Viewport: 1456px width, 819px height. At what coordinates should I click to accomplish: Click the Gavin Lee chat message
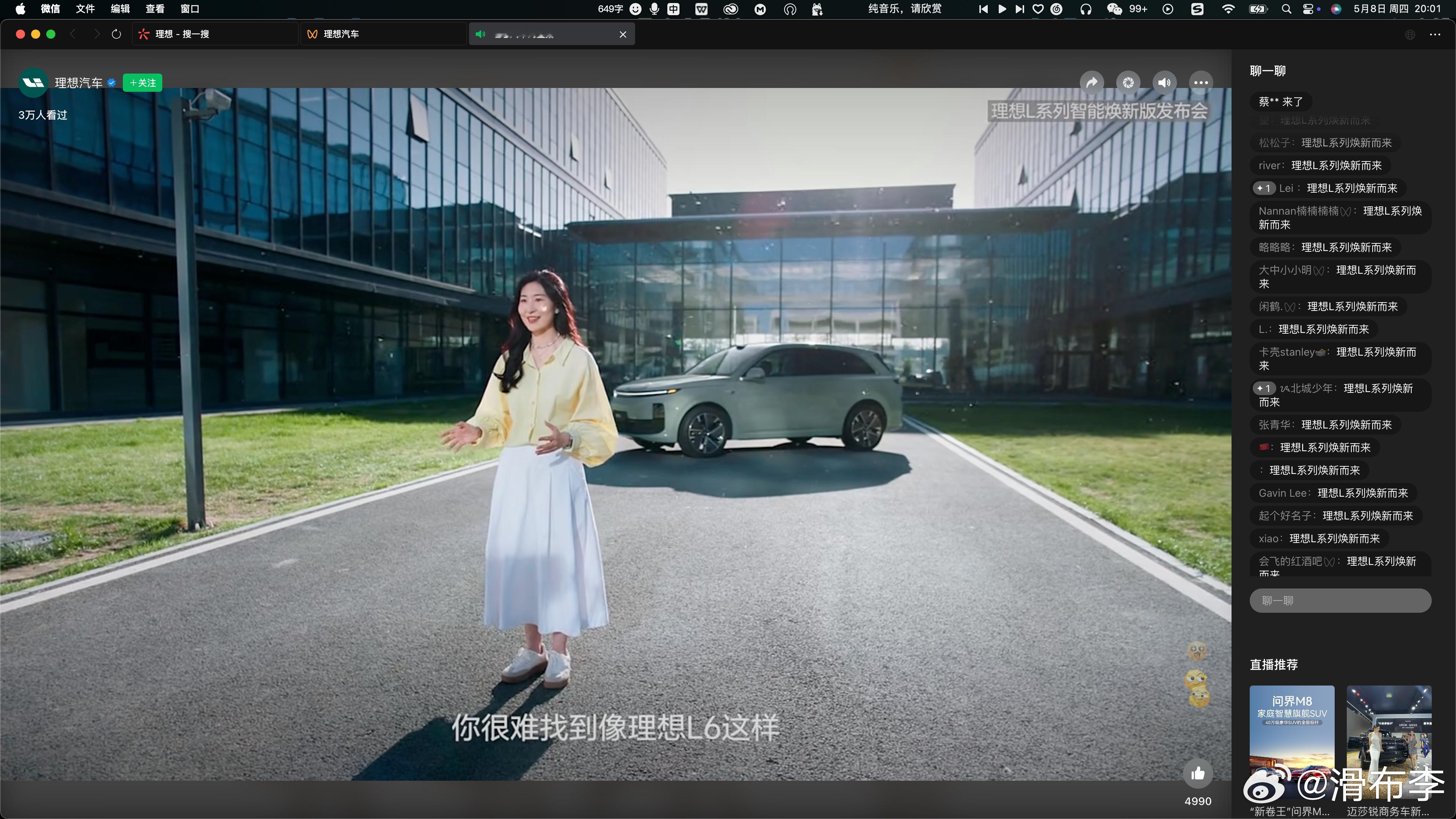1334,493
